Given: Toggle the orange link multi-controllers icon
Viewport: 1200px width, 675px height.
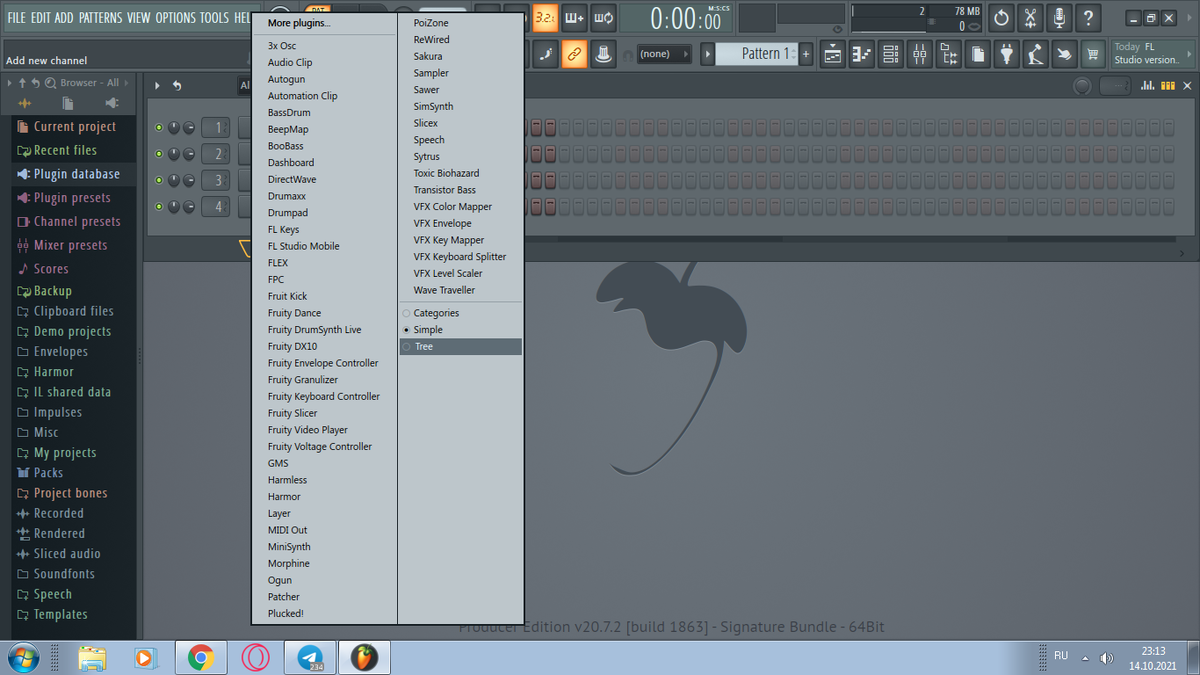Looking at the screenshot, I should click(x=574, y=54).
